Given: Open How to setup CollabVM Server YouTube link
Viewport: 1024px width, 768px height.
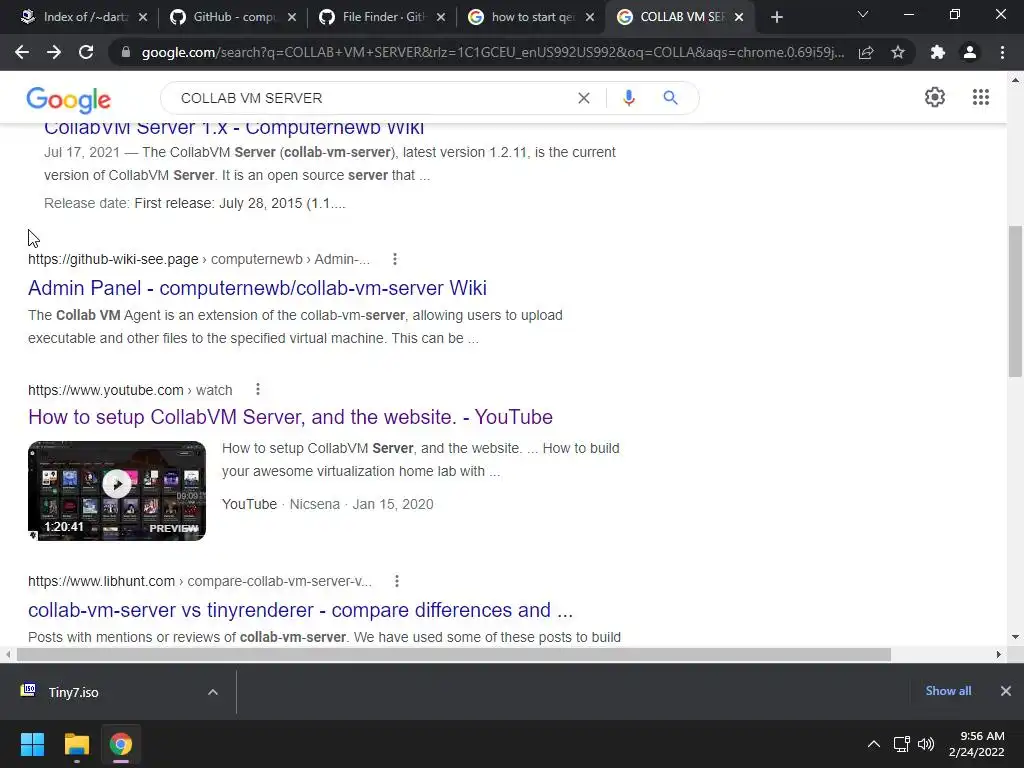Looking at the screenshot, I should click(x=291, y=417).
